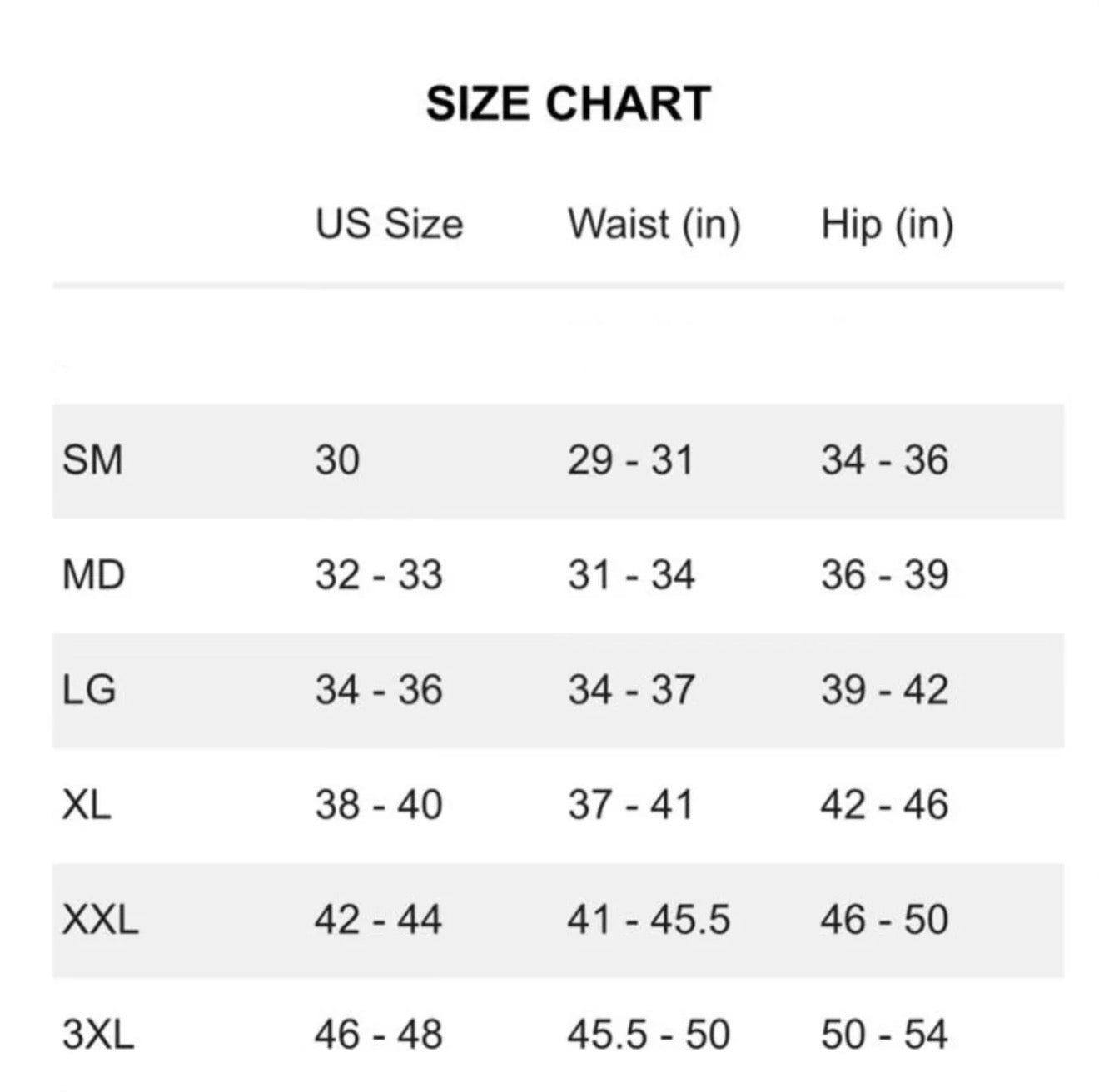The height and width of the screenshot is (1092, 1099).
Task: Select the XL size row label
Action: tap(87, 805)
